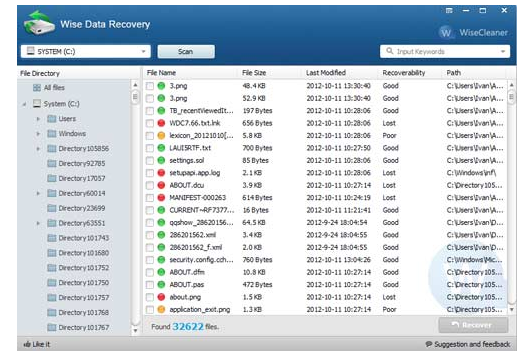524x364 pixels.
Task: Click the Windows folder icon
Action: click(51, 134)
